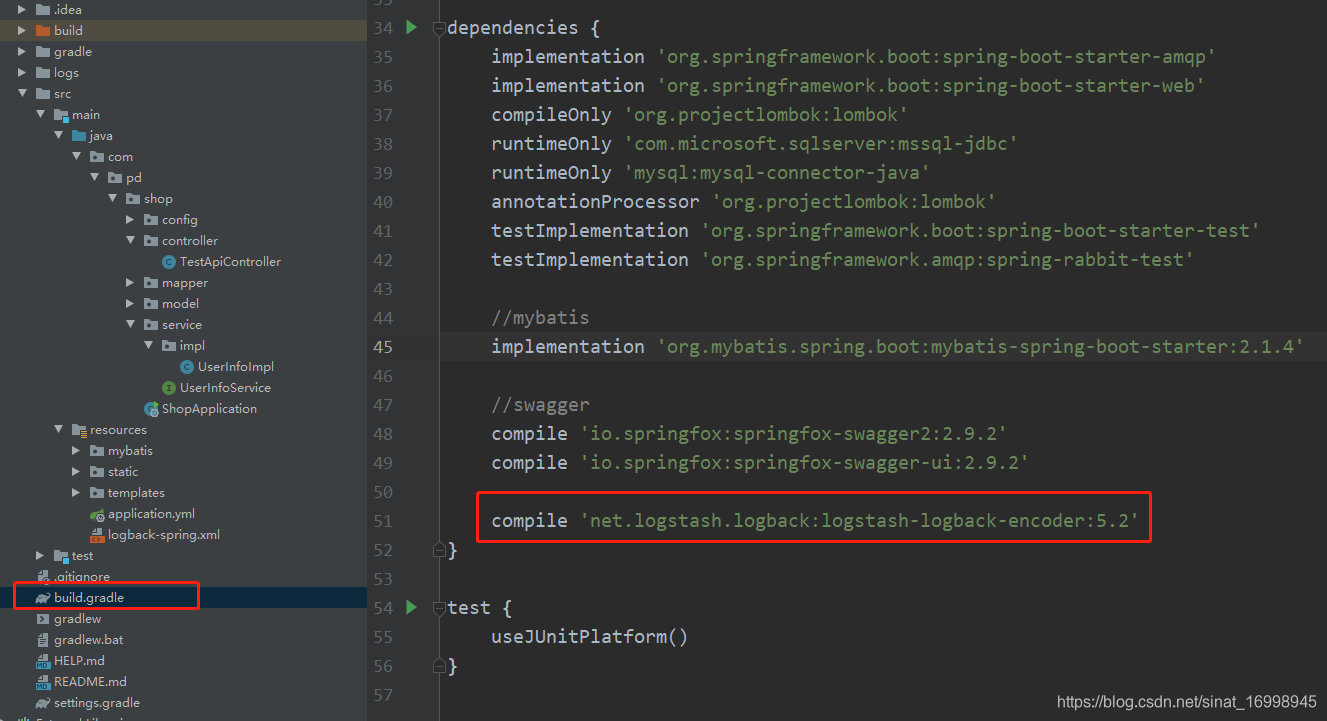
Task: Expand the config package arrow
Action: [x=130, y=219]
